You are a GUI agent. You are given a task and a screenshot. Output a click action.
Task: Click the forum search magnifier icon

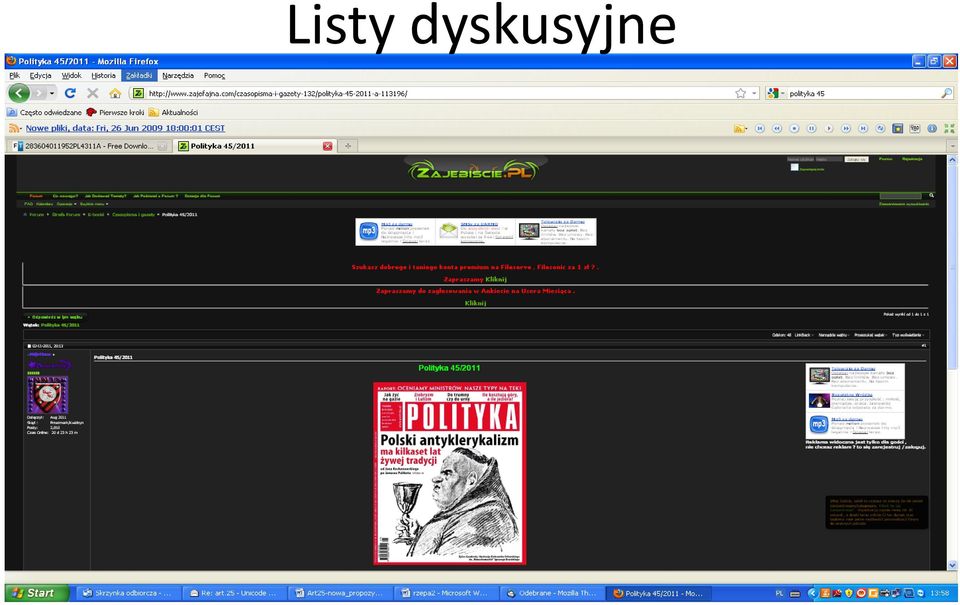[x=931, y=195]
